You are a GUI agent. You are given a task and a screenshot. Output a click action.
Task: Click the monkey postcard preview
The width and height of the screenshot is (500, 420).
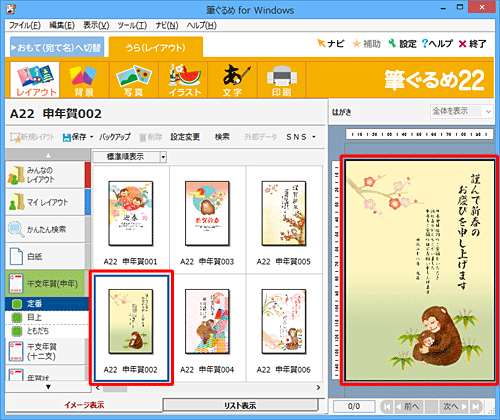(x=420, y=270)
